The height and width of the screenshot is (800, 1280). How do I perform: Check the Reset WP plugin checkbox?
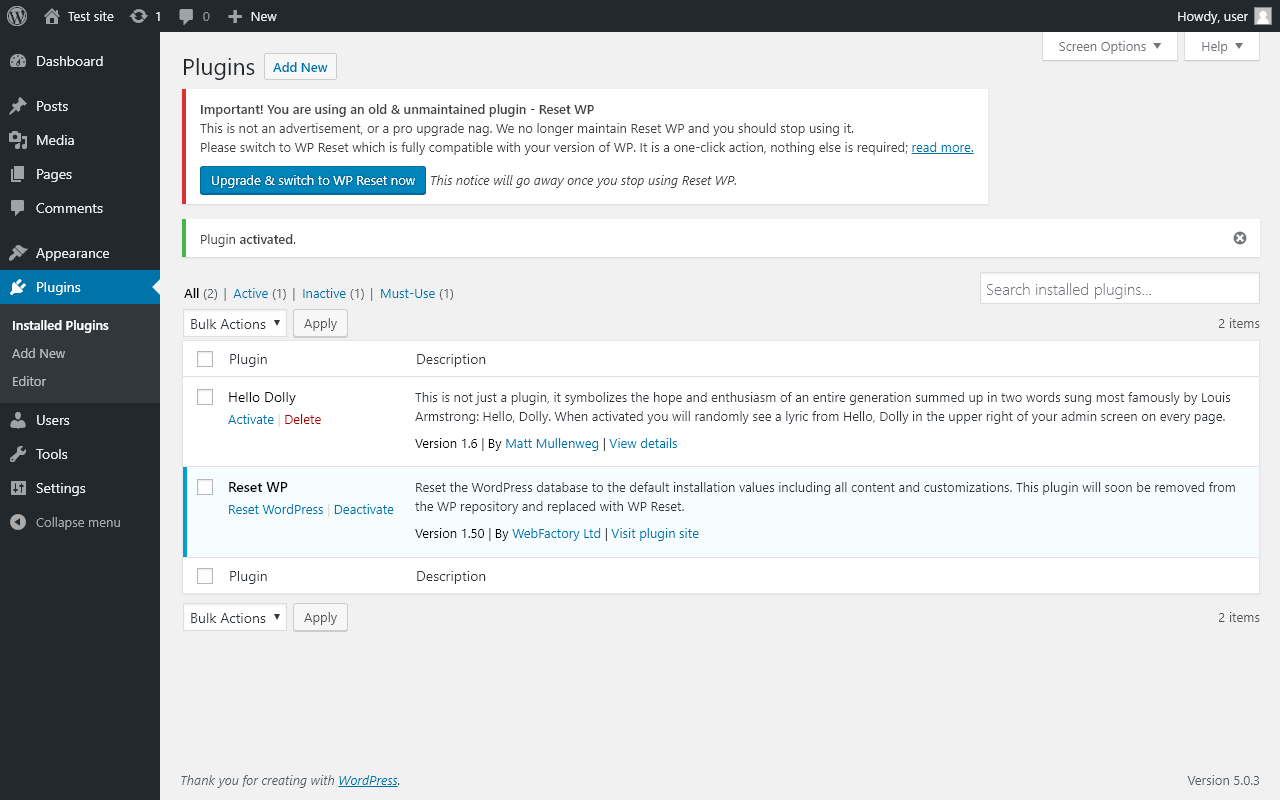(205, 487)
